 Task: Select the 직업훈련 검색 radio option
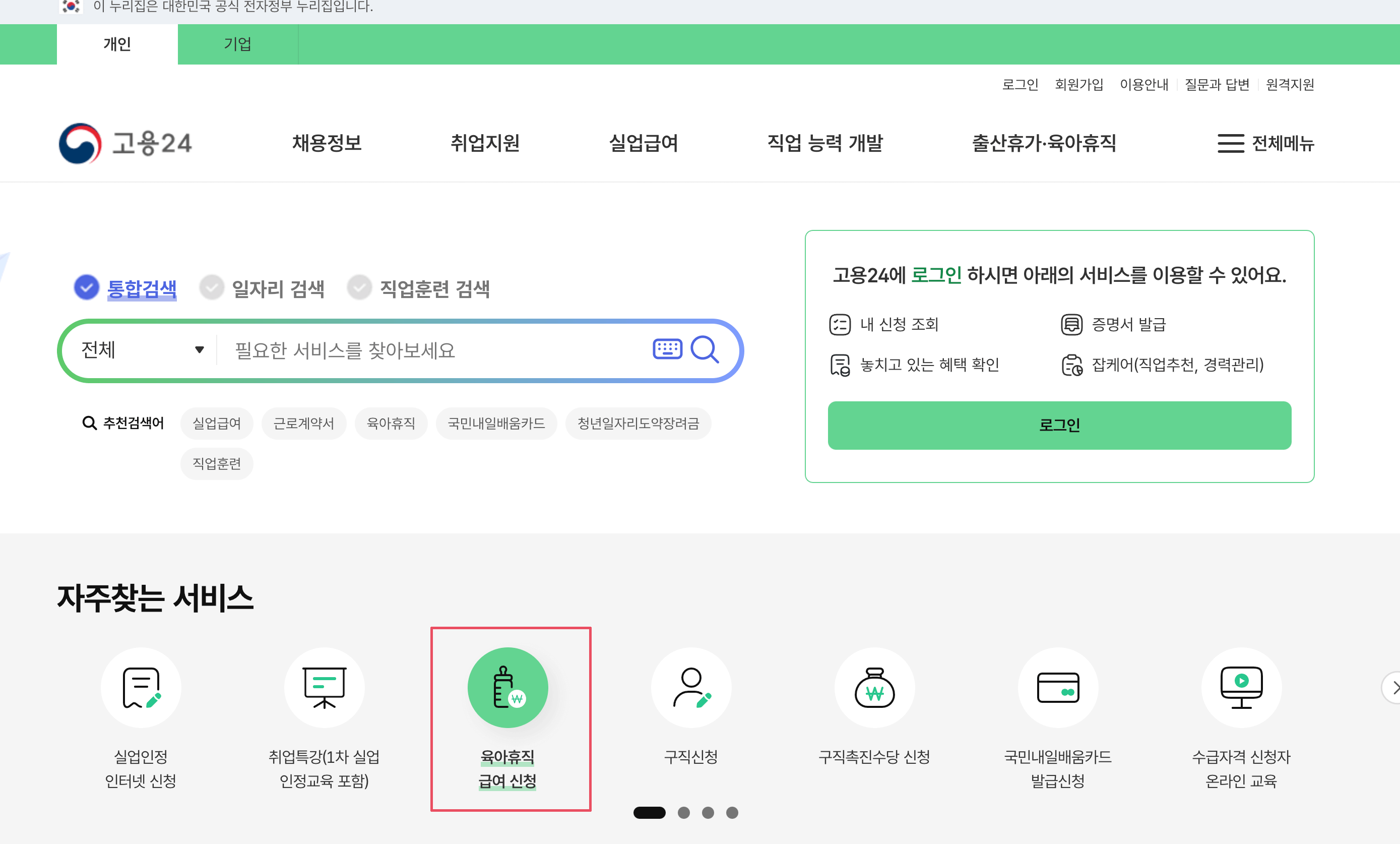click(x=360, y=287)
